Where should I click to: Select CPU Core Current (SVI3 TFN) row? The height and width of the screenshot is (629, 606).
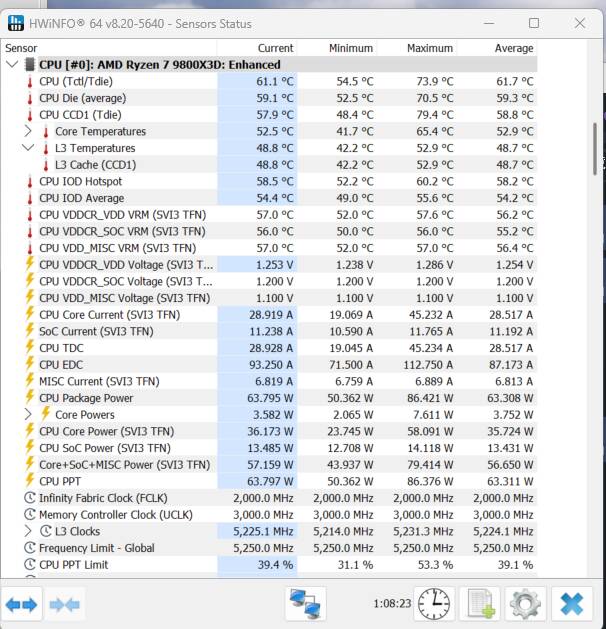pyautogui.click(x=269, y=315)
